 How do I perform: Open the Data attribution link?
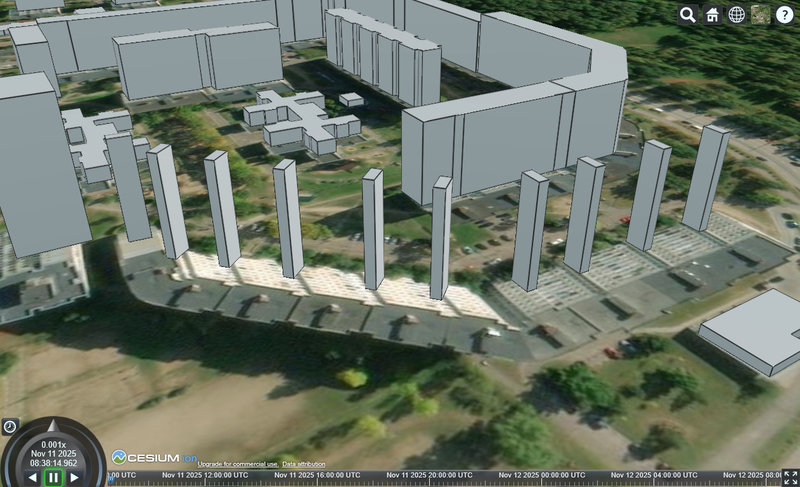tap(303, 465)
